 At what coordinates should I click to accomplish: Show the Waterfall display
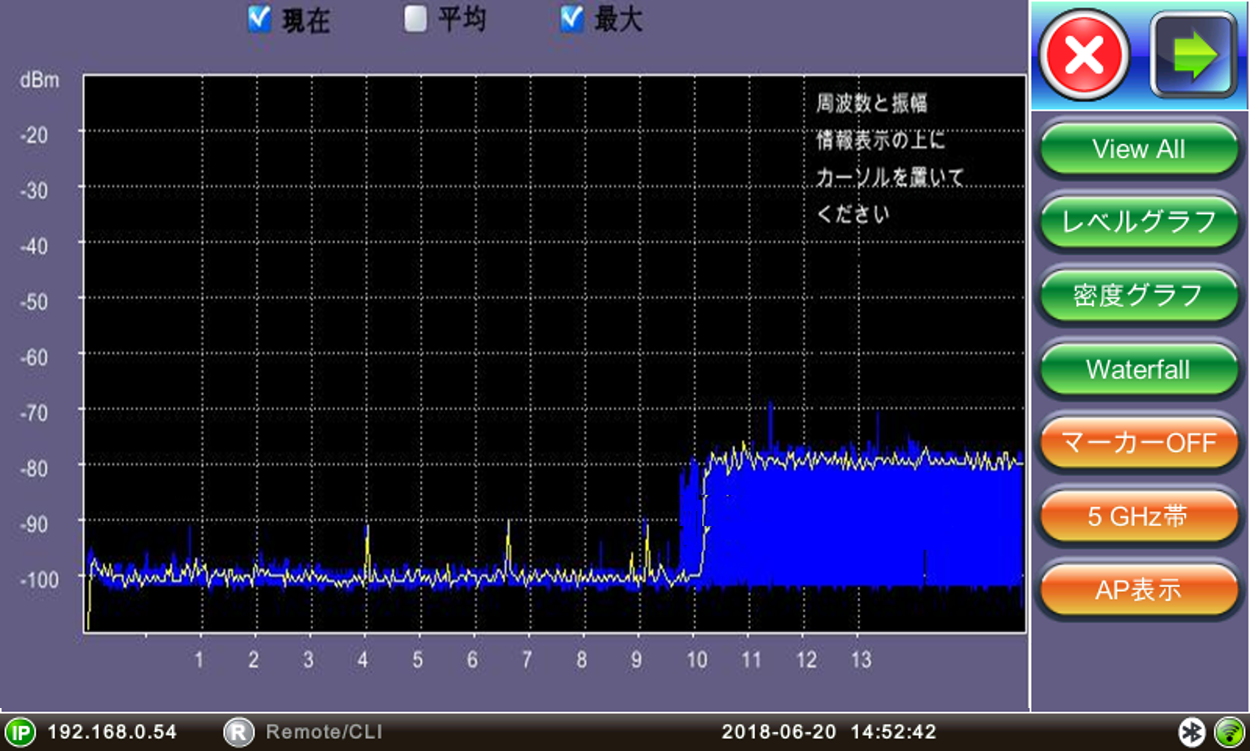coord(1139,370)
